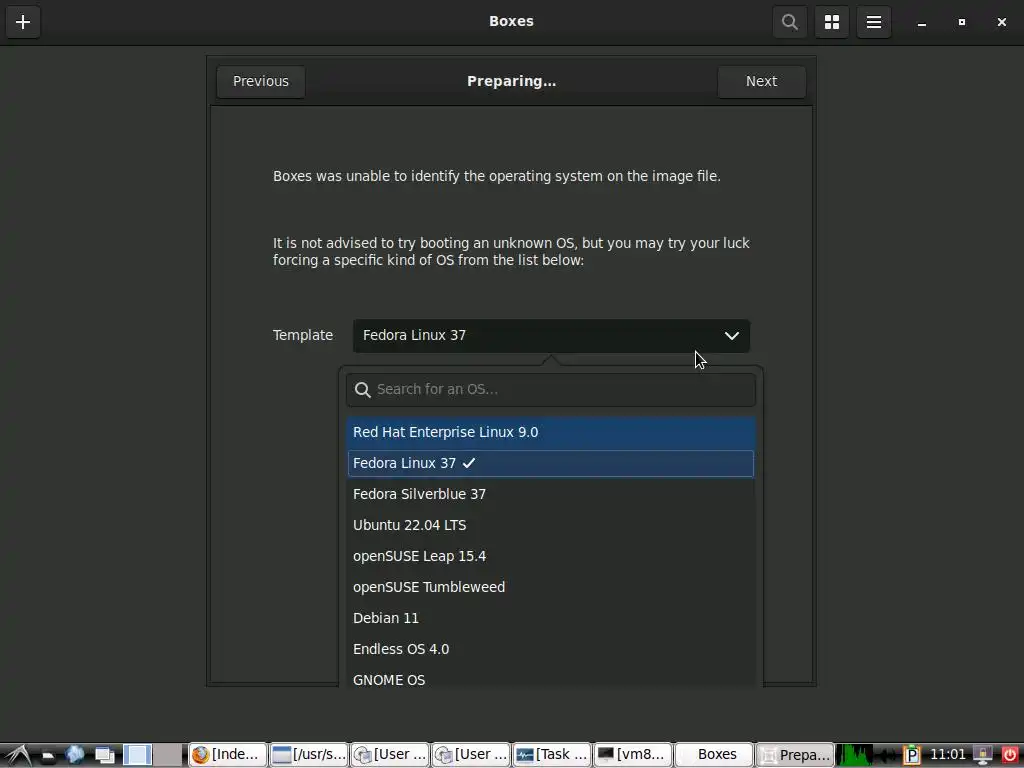Pick Ubuntu 22.04 LTS from the OS list
This screenshot has width=1024, height=768.
[x=551, y=525]
